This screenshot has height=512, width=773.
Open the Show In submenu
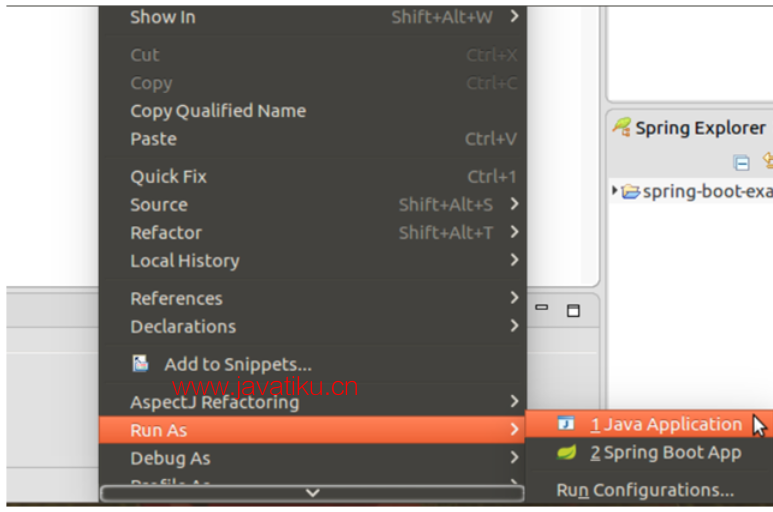(x=313, y=18)
